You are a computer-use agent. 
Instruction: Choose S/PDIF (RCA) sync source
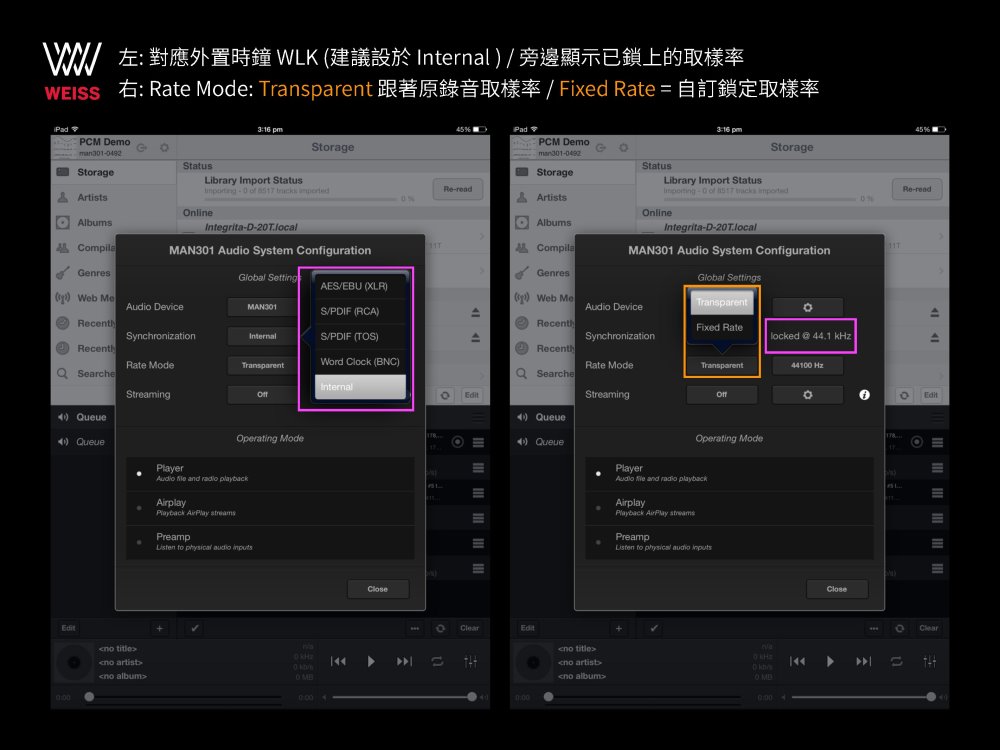[360, 311]
